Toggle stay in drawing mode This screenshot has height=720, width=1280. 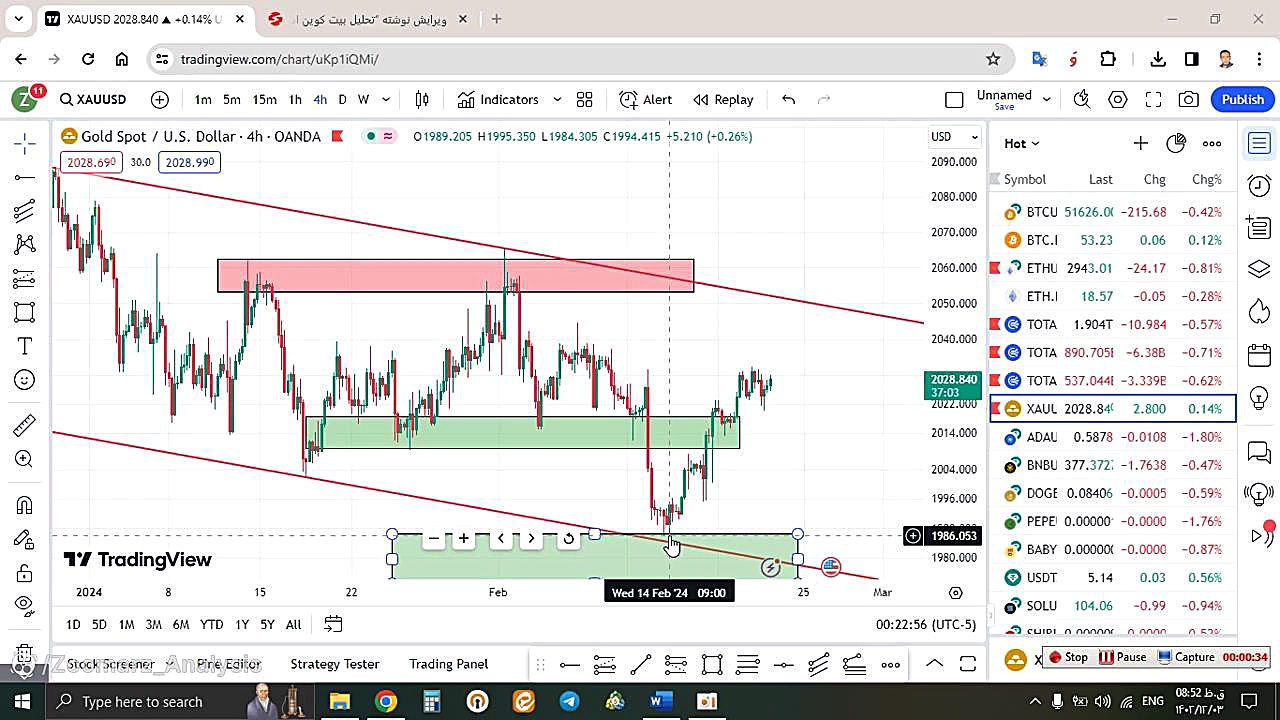(x=24, y=539)
